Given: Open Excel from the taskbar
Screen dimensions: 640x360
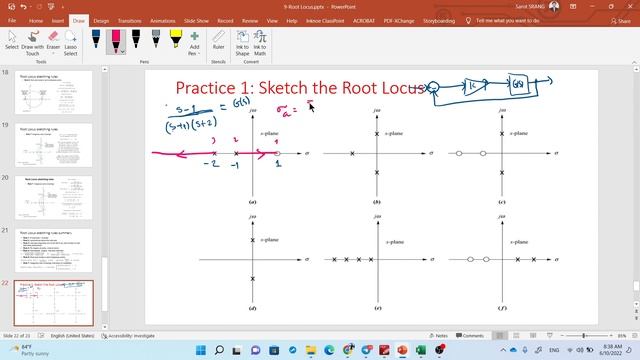Looking at the screenshot, I should [421, 350].
